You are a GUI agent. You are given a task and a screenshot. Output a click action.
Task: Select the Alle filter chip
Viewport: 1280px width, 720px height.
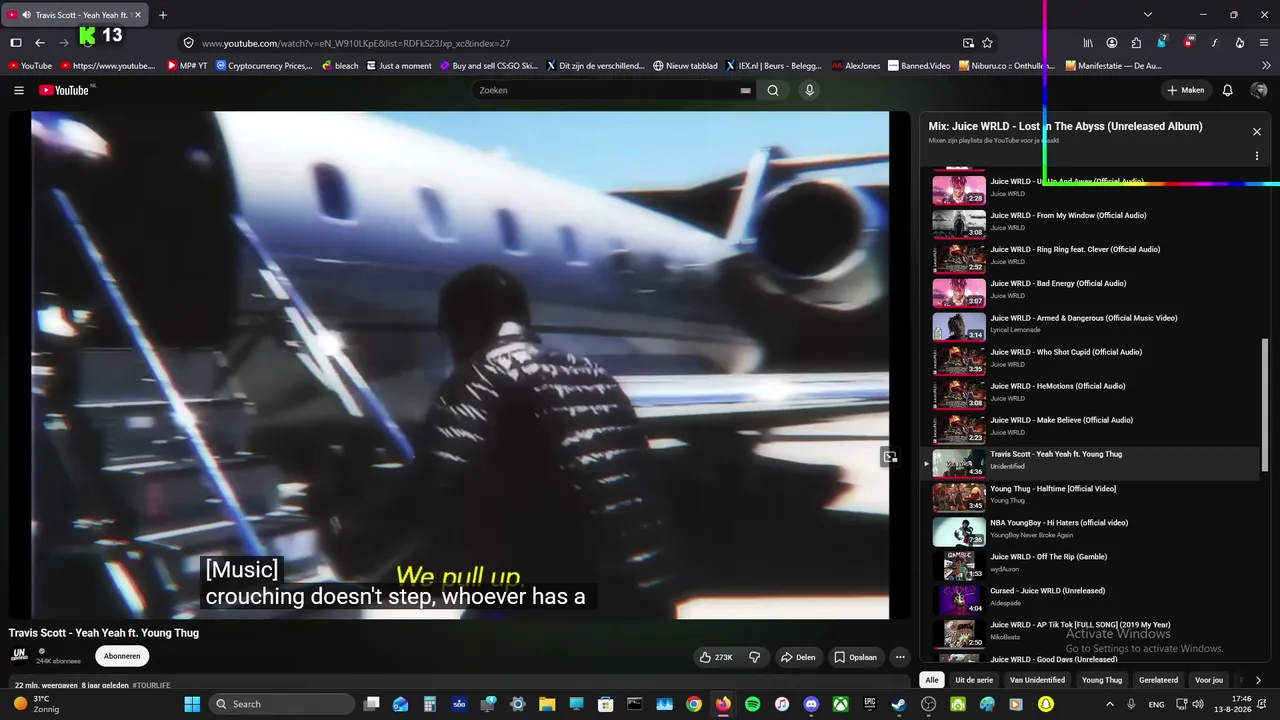(x=932, y=680)
